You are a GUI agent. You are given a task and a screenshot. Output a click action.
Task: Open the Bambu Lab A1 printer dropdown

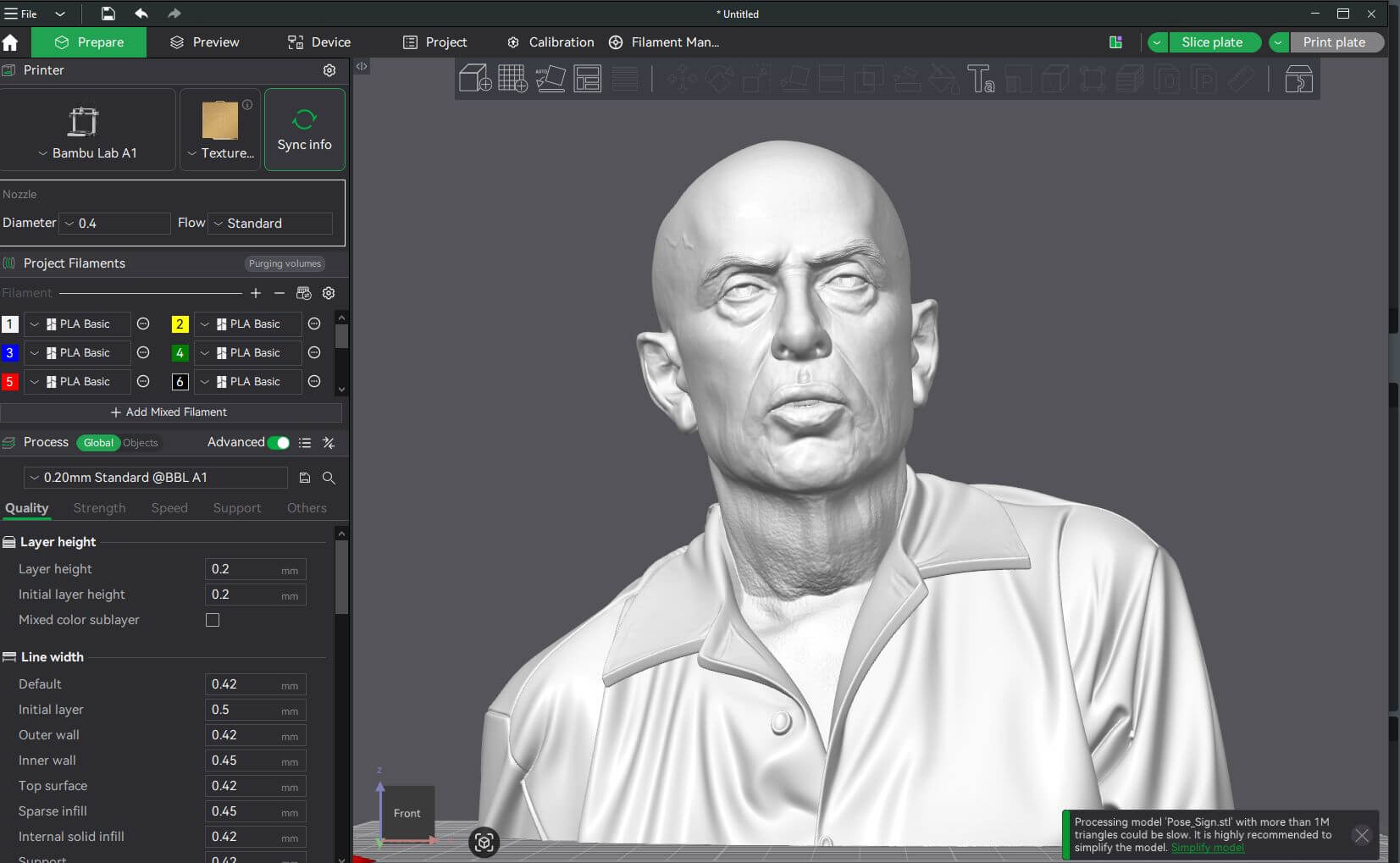[x=87, y=130]
